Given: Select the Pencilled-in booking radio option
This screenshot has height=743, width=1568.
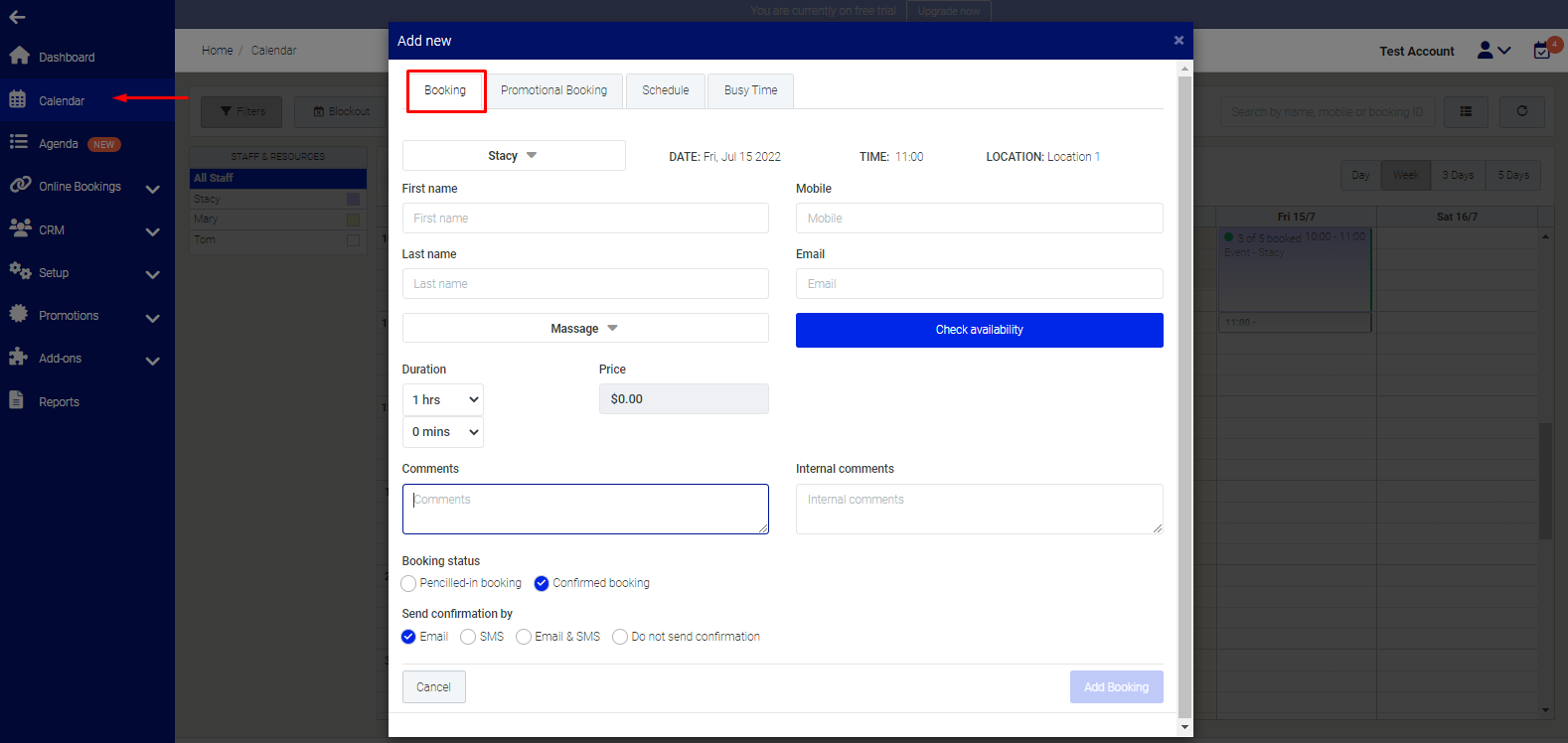Looking at the screenshot, I should point(408,584).
